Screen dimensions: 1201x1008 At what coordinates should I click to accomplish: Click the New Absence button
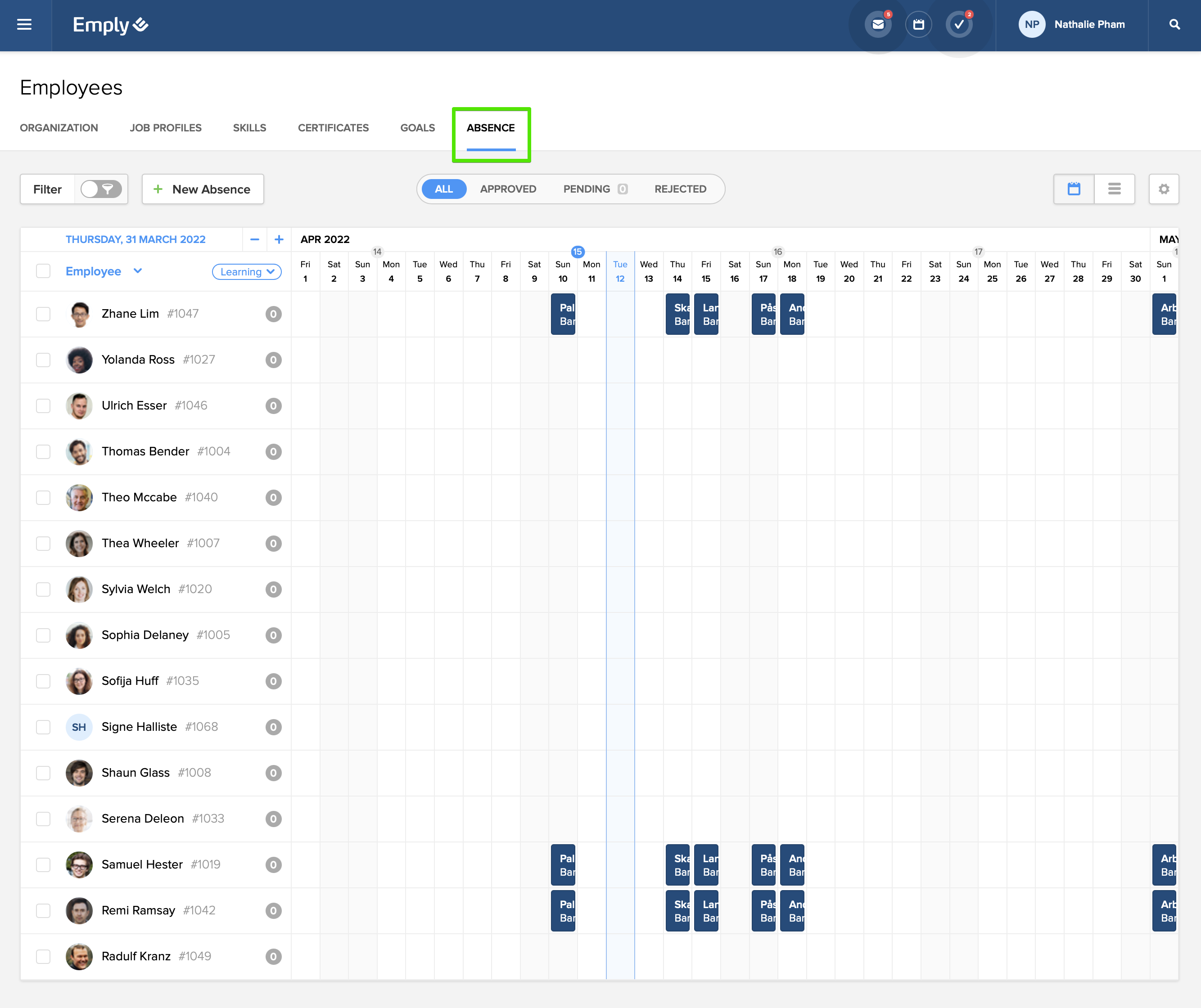click(203, 189)
